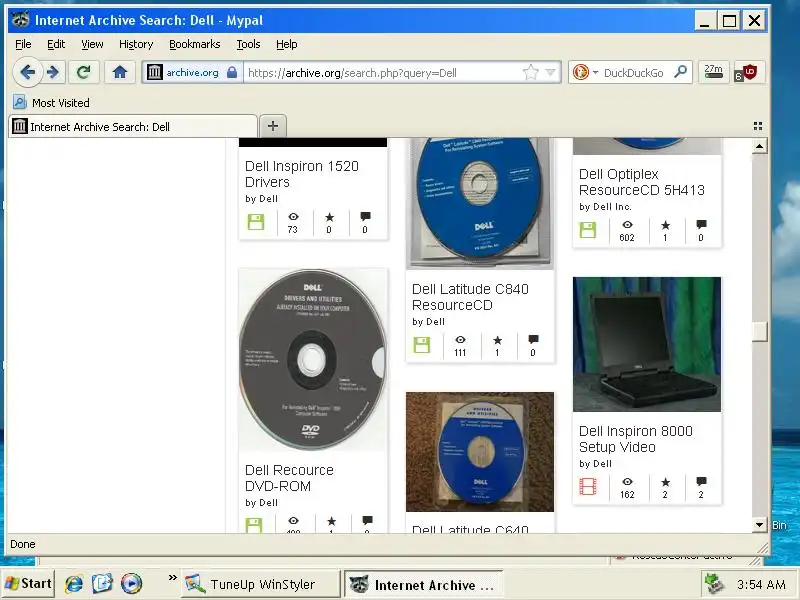
Task: Open the URL history dropdown arrow
Action: (x=551, y=72)
